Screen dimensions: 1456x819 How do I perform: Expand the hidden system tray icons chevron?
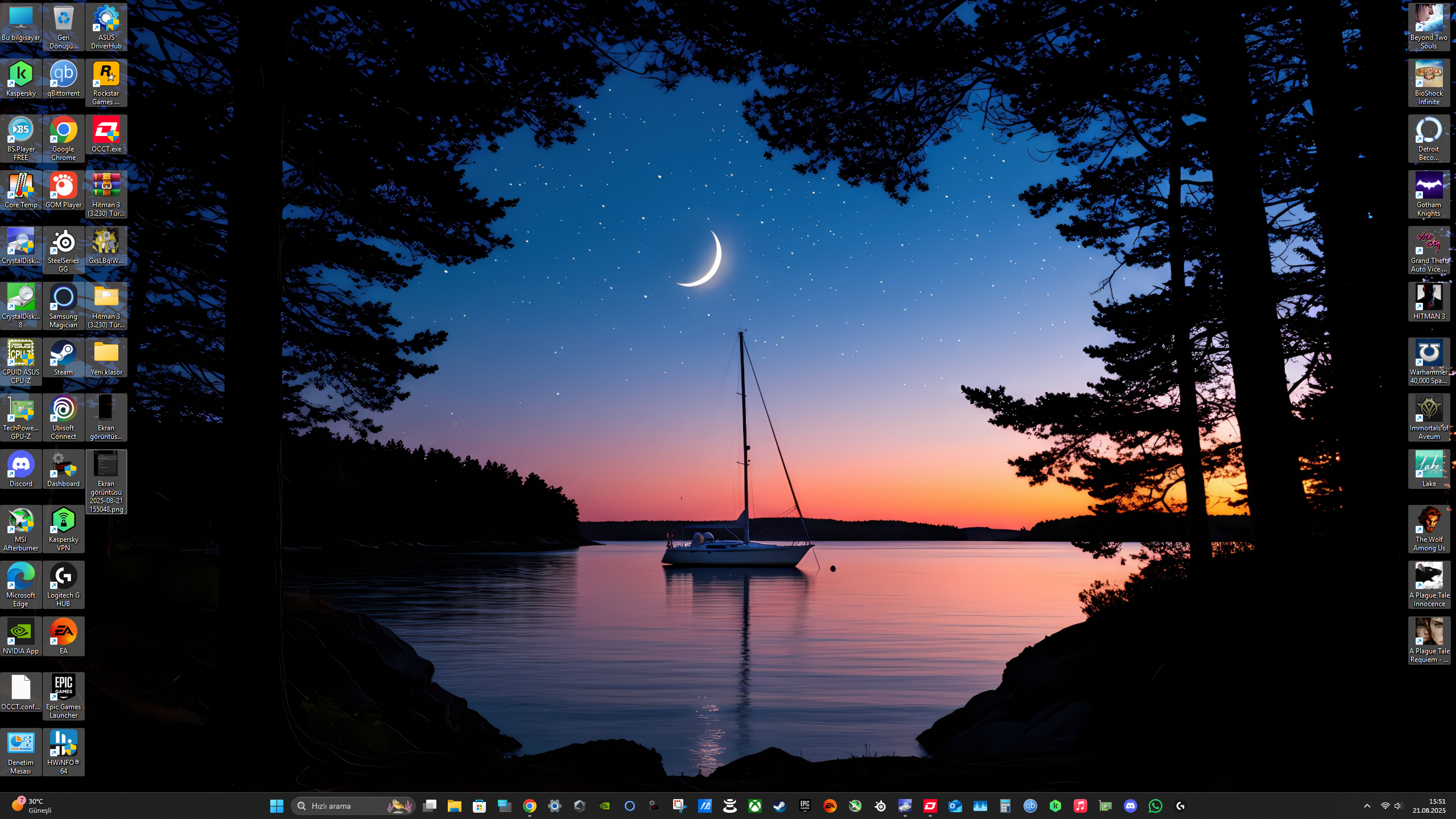(x=1367, y=806)
